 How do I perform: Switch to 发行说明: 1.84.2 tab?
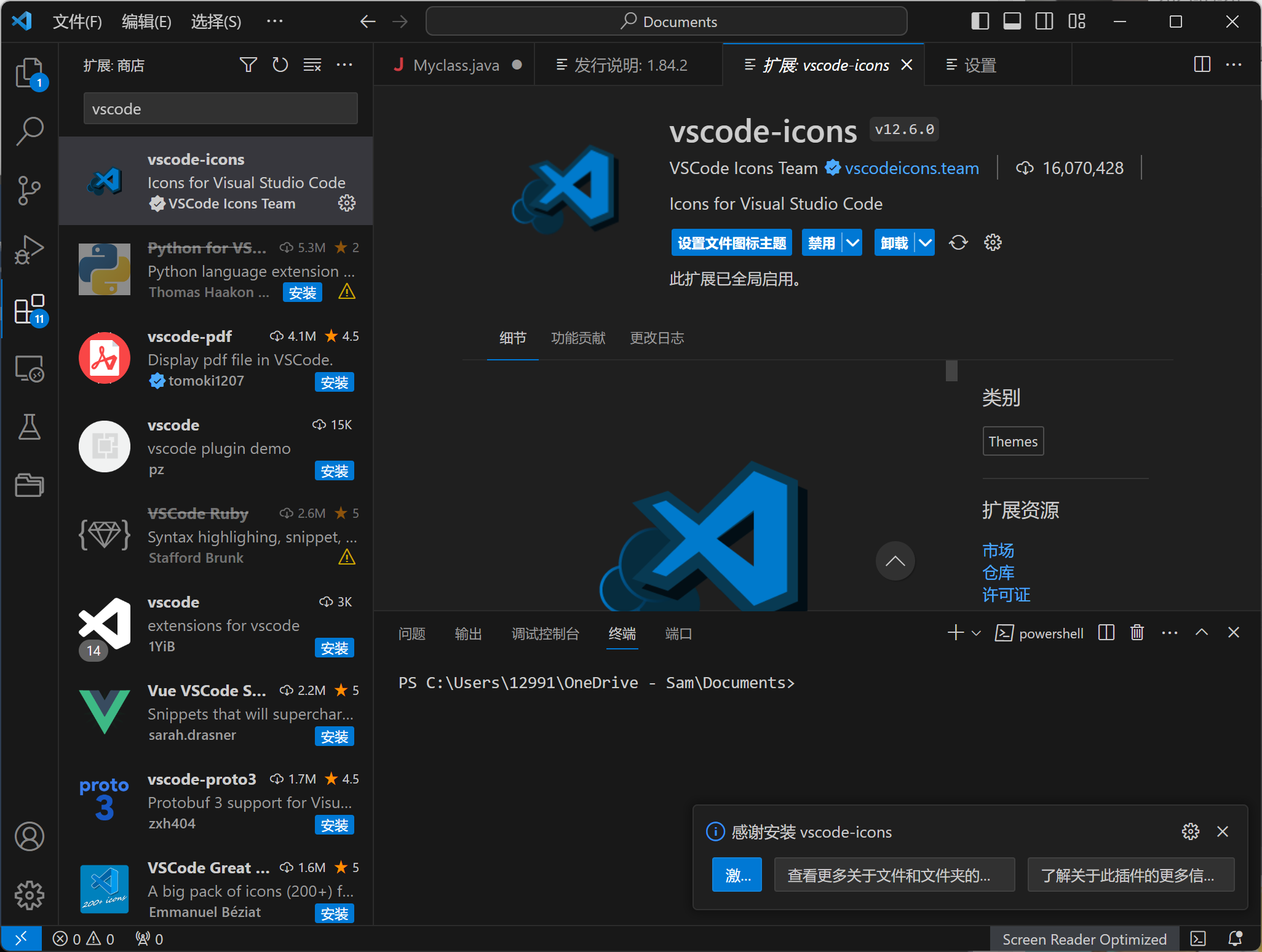point(629,65)
